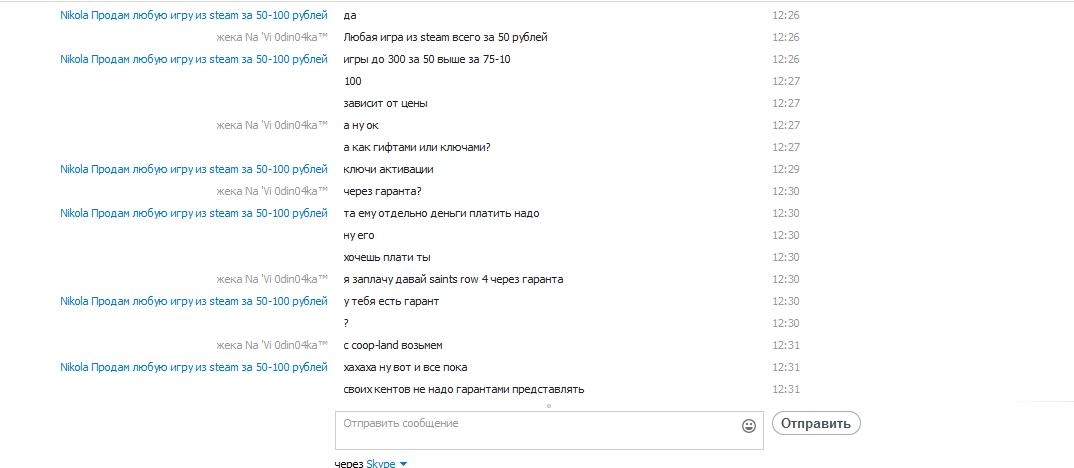Open the emoticon picker smiley icon
The height and width of the screenshot is (468, 1074).
coord(749,426)
